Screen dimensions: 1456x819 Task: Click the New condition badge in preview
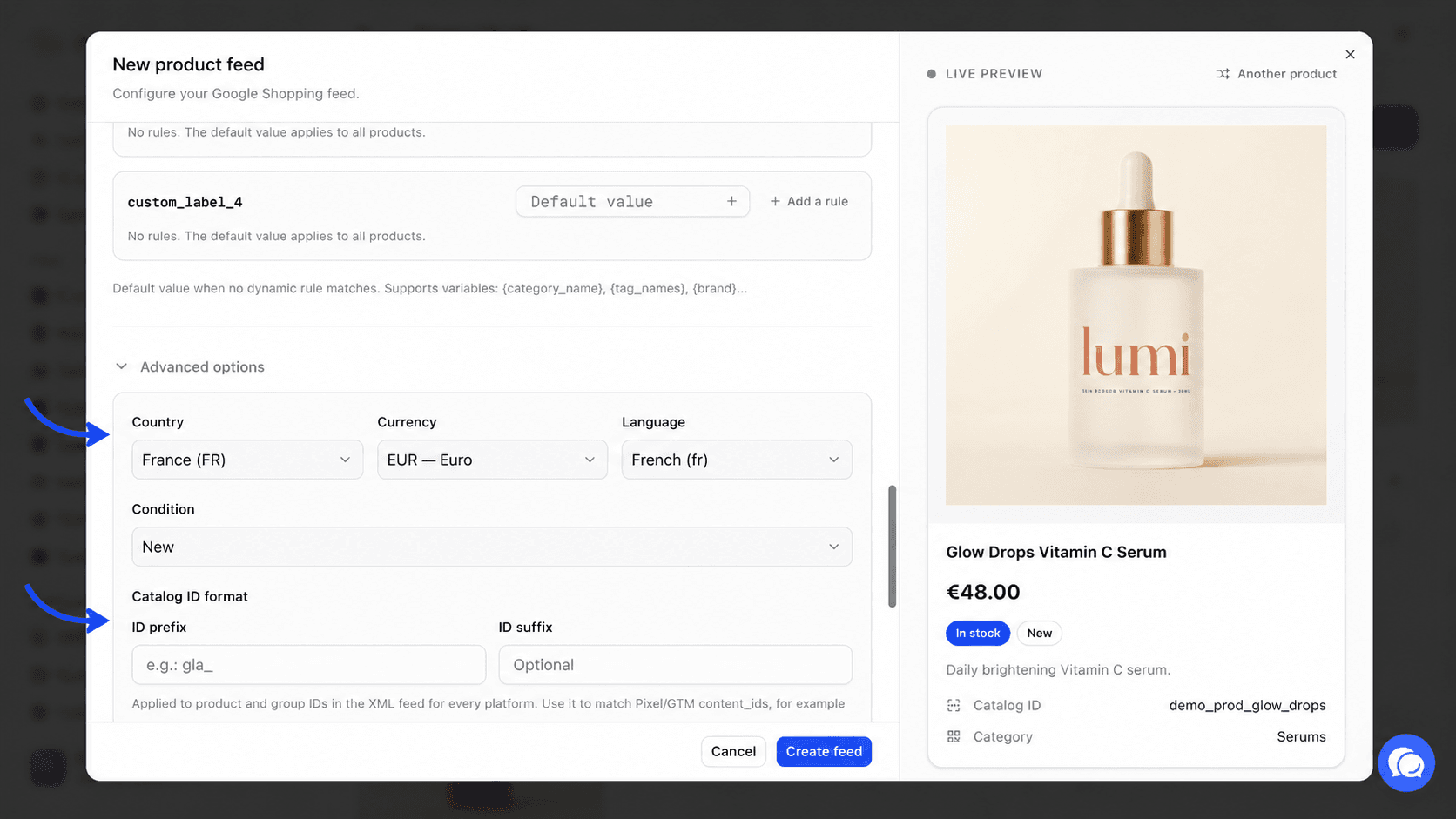pyautogui.click(x=1039, y=633)
